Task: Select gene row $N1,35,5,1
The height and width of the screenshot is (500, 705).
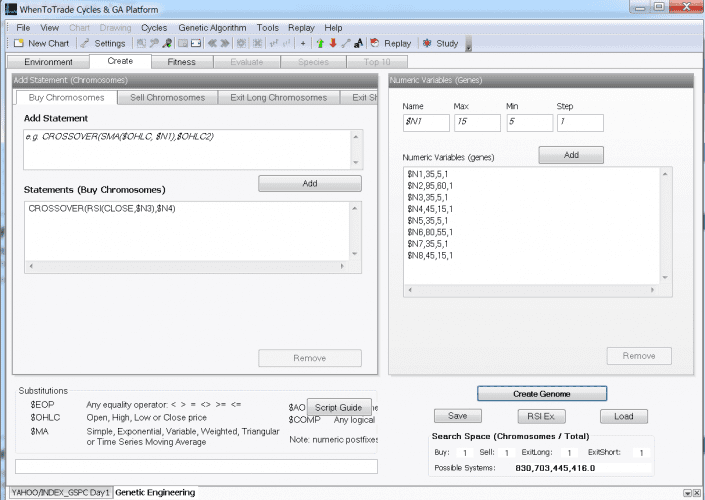Action: tap(428, 174)
